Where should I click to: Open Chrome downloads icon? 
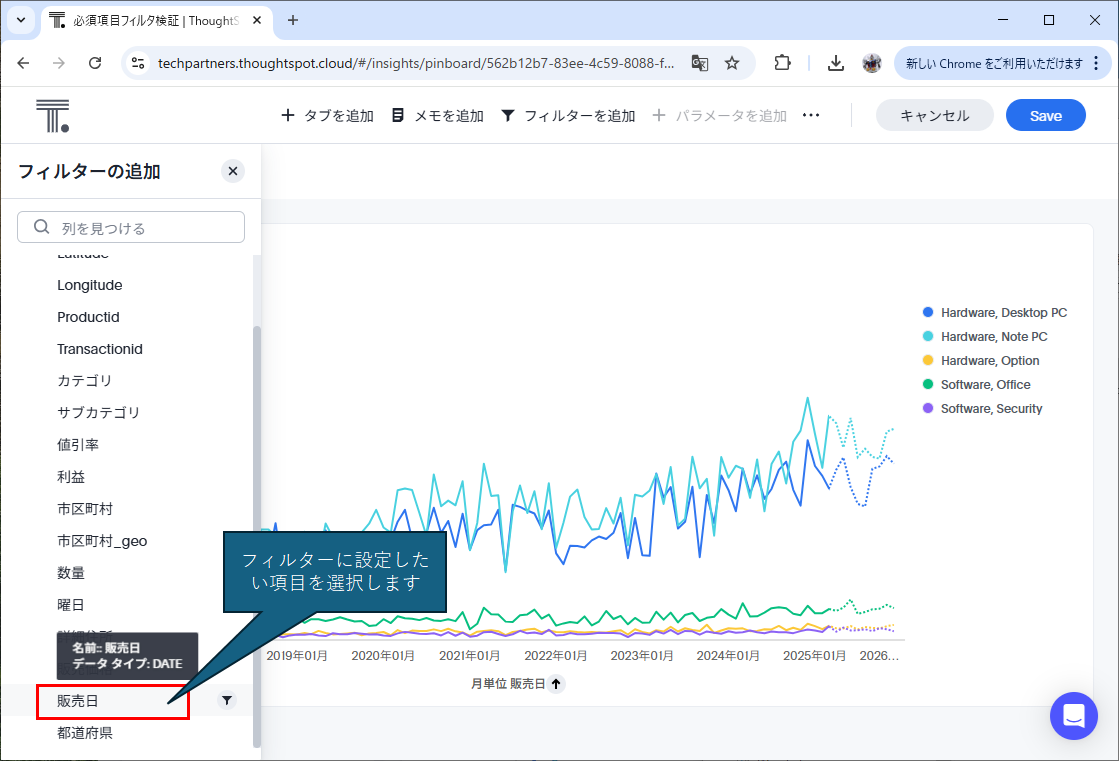[x=836, y=63]
